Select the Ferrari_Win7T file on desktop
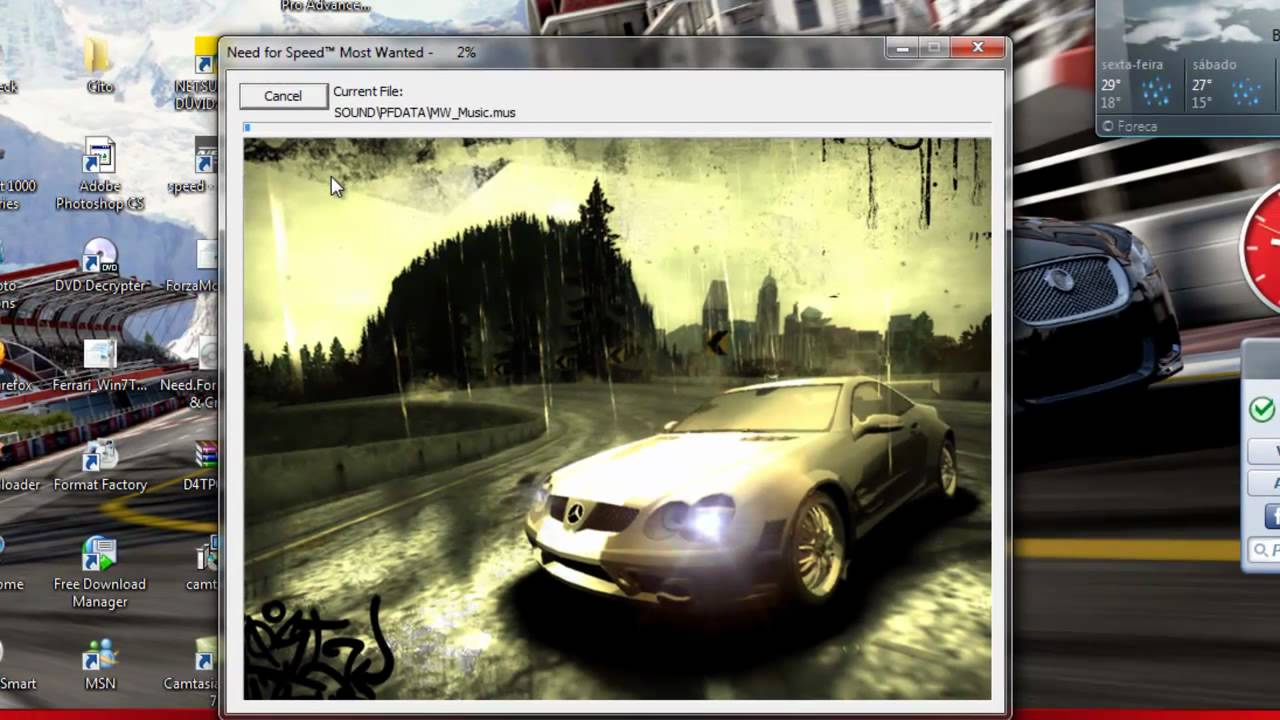 tap(99, 366)
